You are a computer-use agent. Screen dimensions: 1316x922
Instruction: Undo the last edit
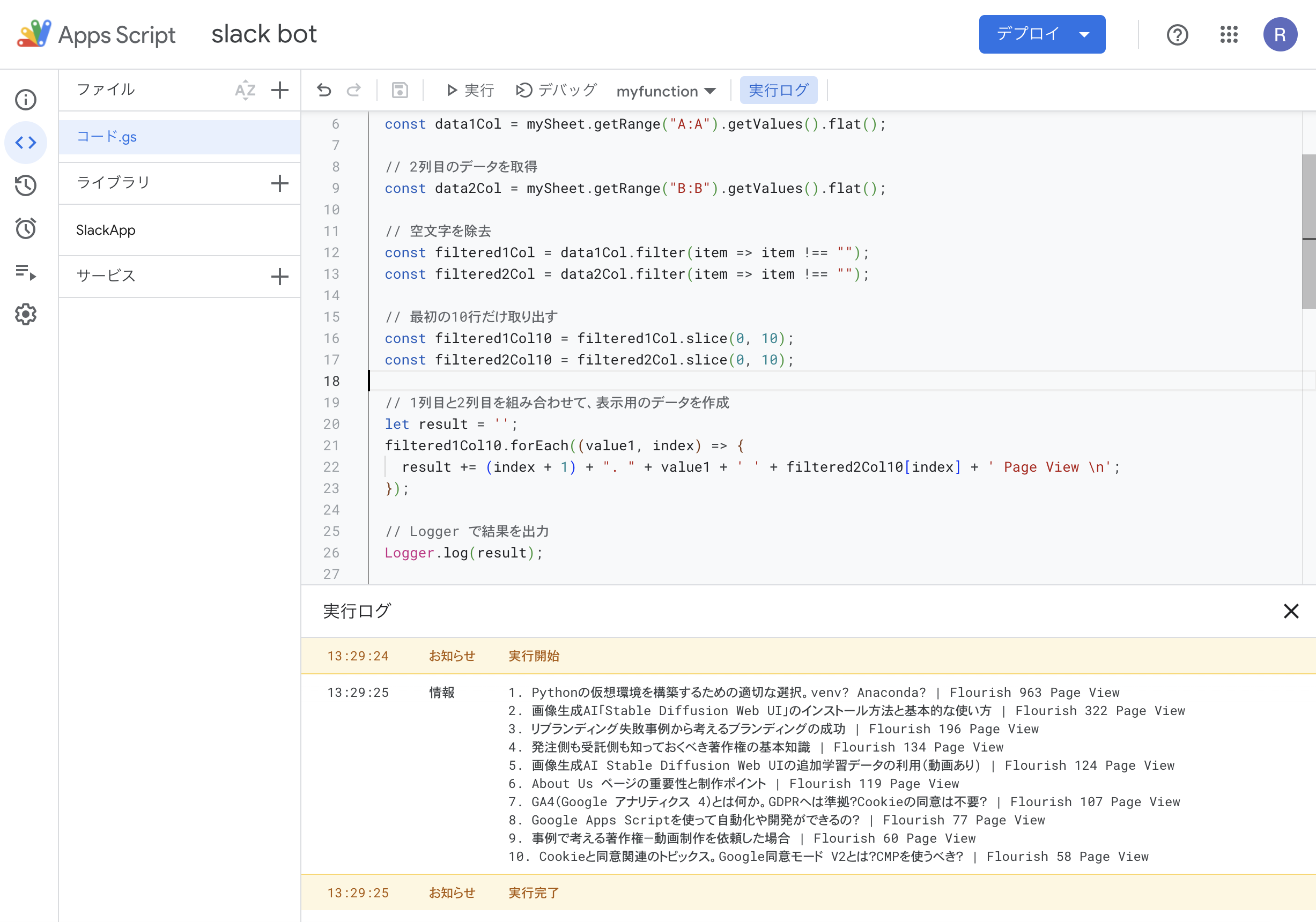324,90
